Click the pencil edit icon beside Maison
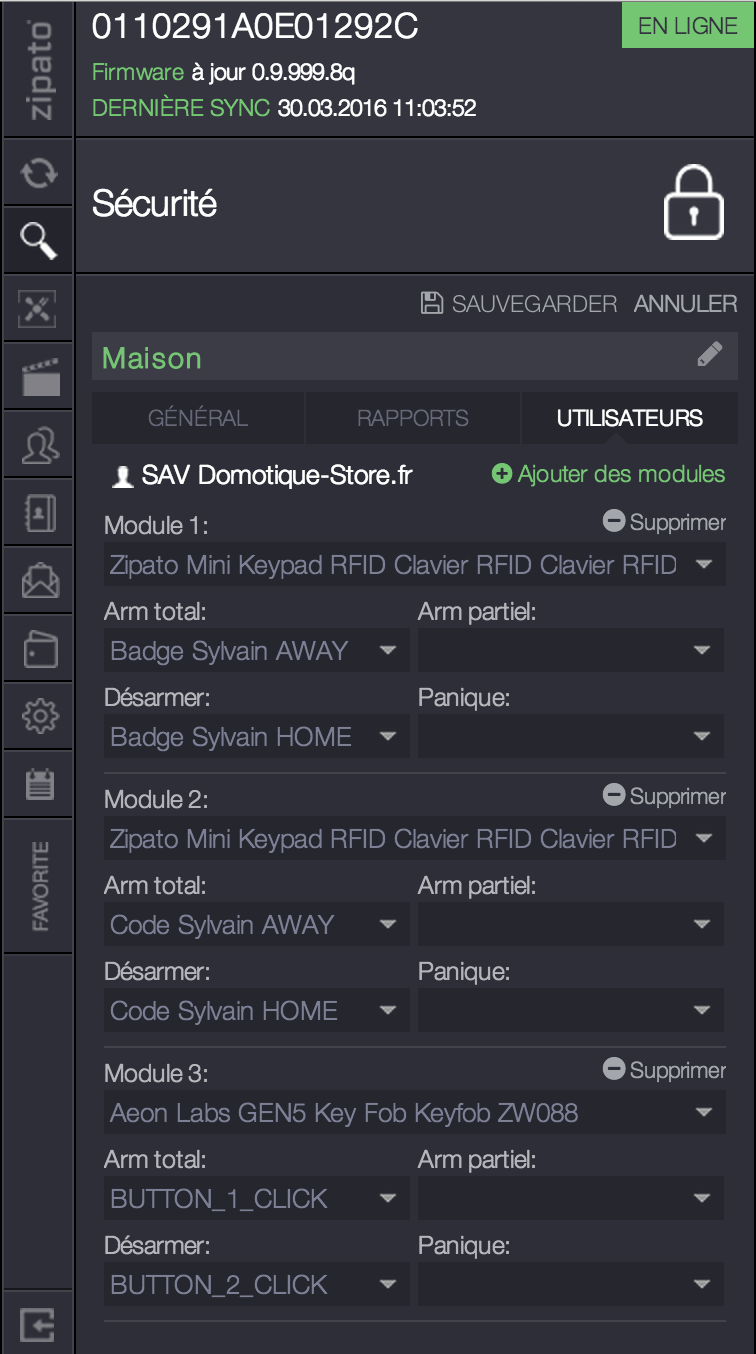Screen dimensions: 756x1354 point(709,355)
